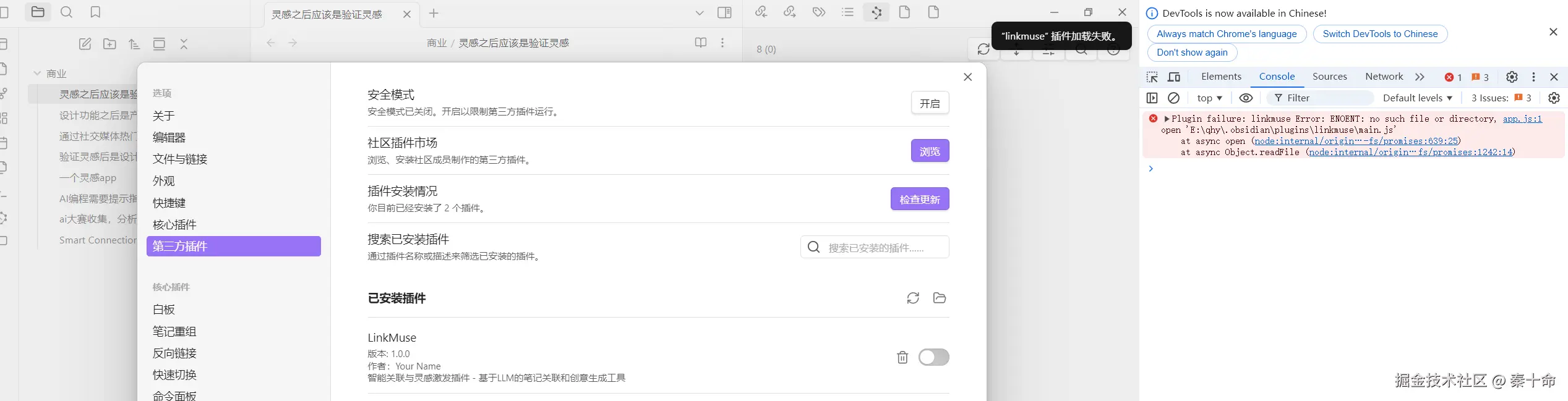Click the live expression eye icon
The image size is (1568, 401).
(1246, 98)
